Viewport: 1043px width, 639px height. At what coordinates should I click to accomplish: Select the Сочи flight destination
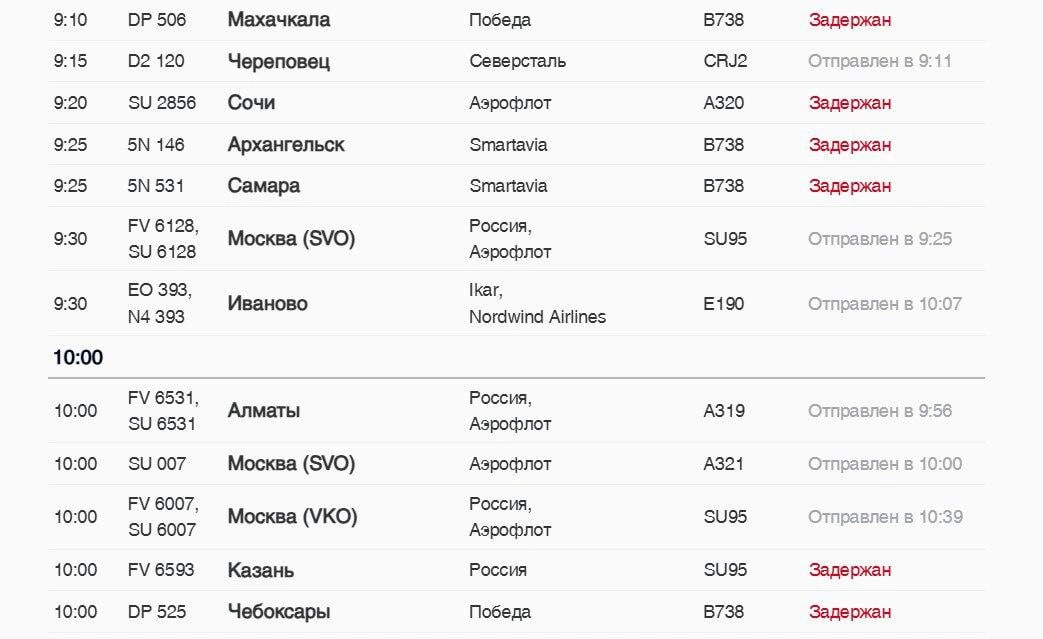251,103
